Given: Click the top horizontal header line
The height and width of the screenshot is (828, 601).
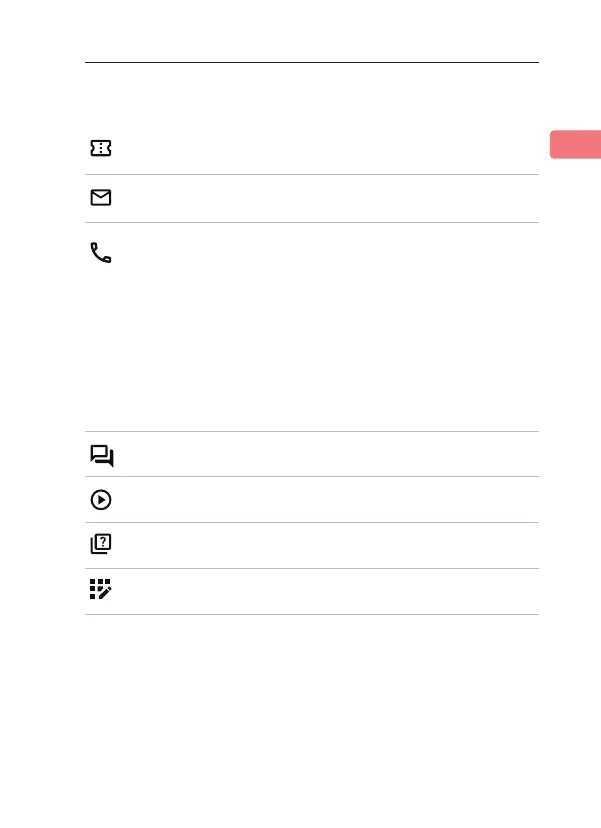Looking at the screenshot, I should [312, 63].
